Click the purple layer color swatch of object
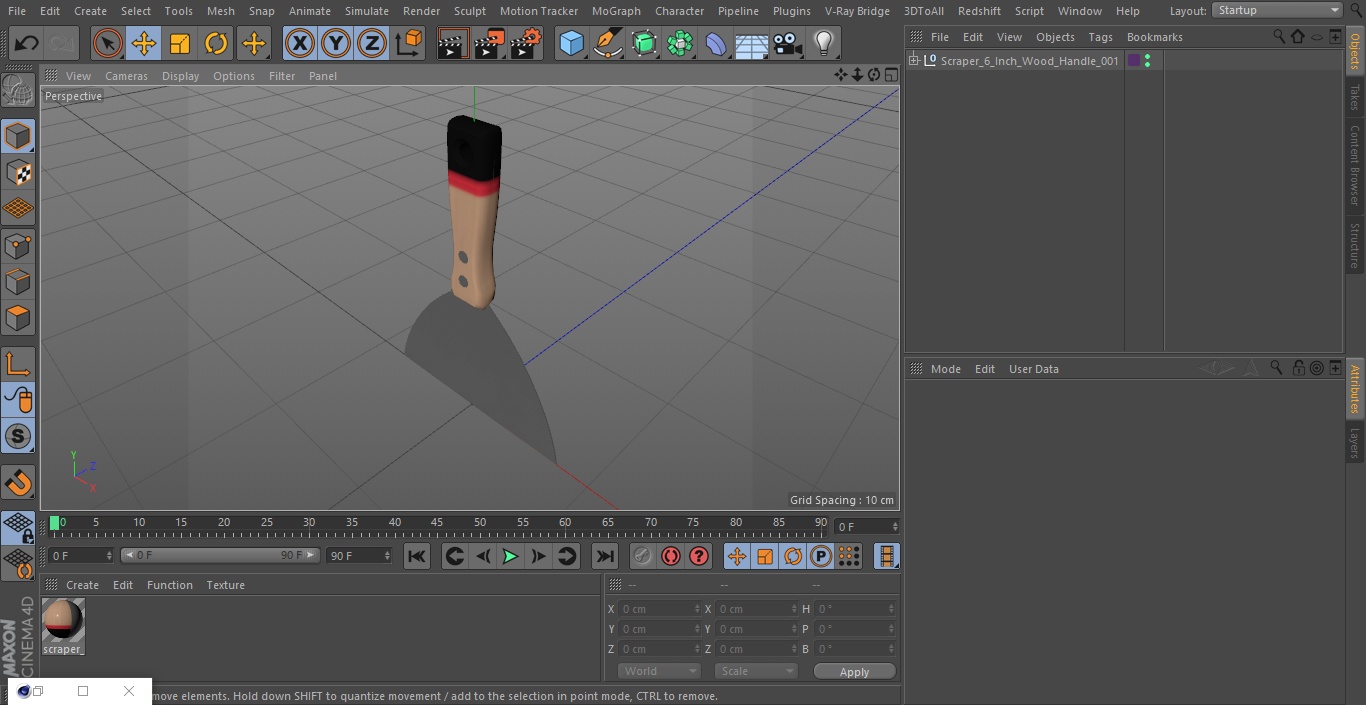Viewport: 1366px width, 705px height. coord(1134,61)
